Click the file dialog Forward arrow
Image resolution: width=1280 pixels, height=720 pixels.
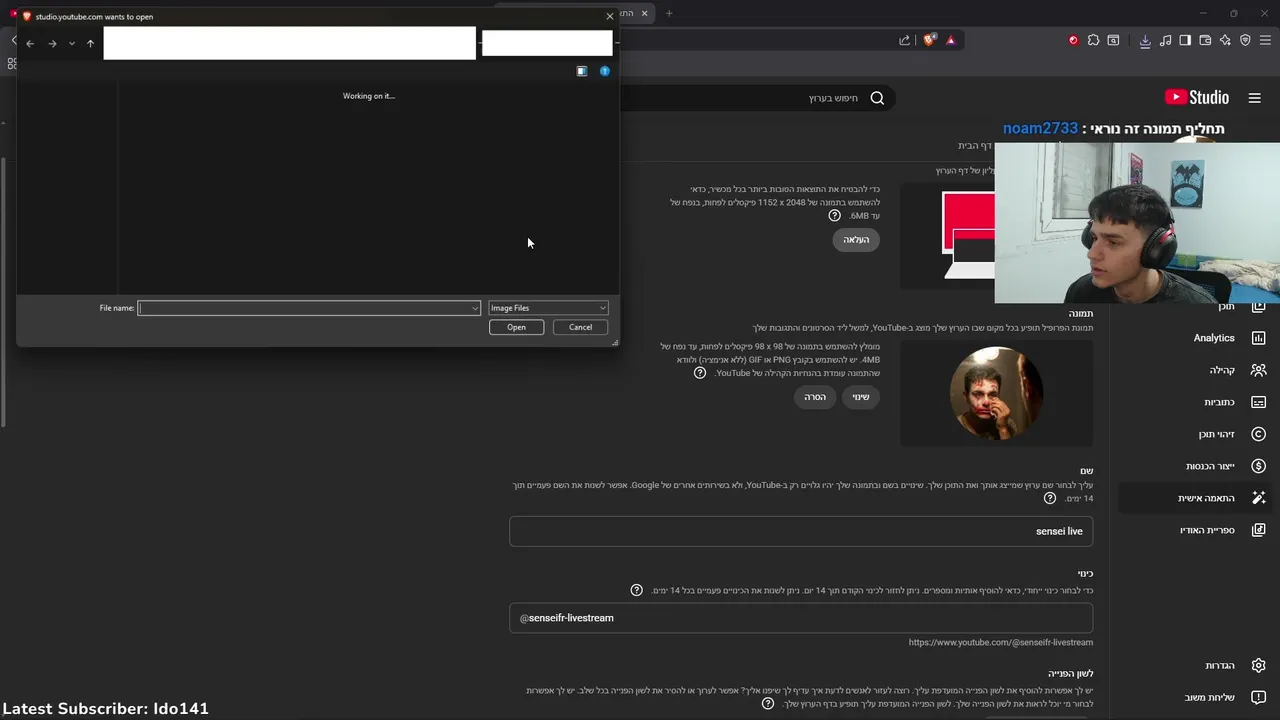52,43
